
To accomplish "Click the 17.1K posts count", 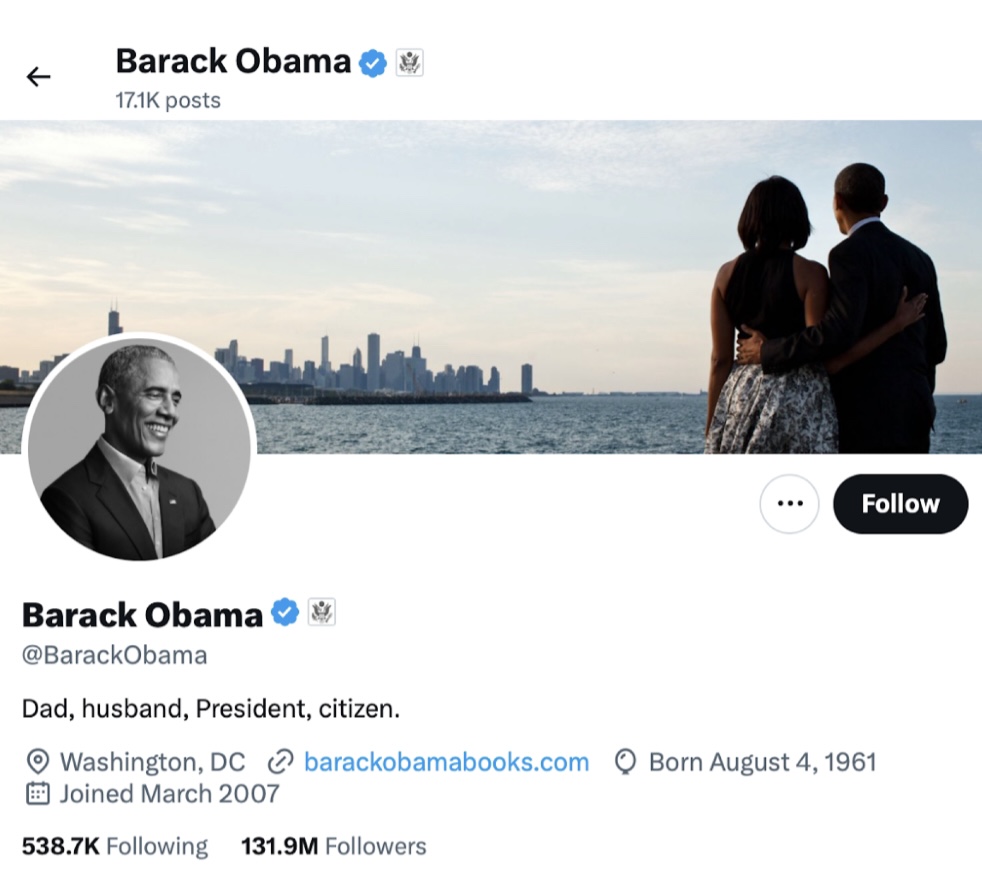I will pos(168,100).
